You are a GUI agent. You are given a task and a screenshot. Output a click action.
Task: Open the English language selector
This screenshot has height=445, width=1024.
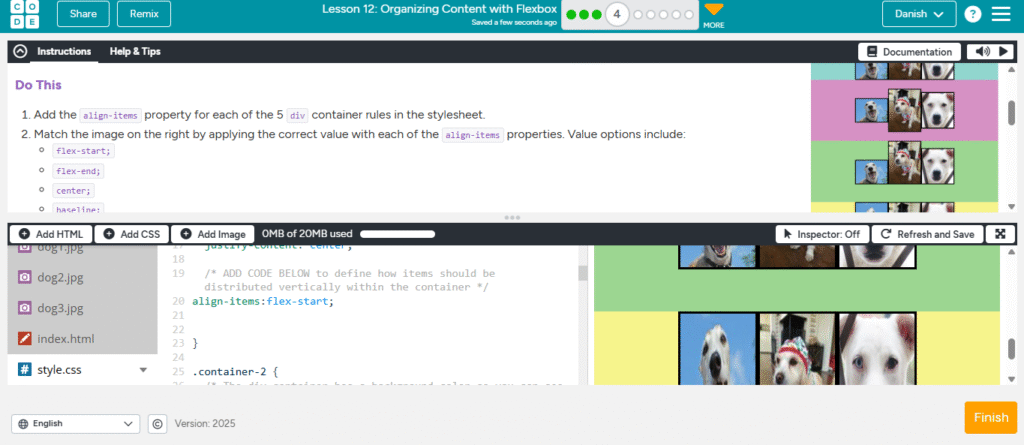click(75, 424)
